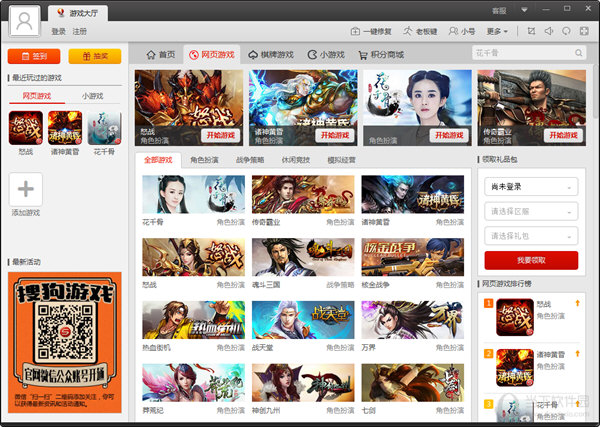Click the red 我要领取 claim button

coord(531,261)
